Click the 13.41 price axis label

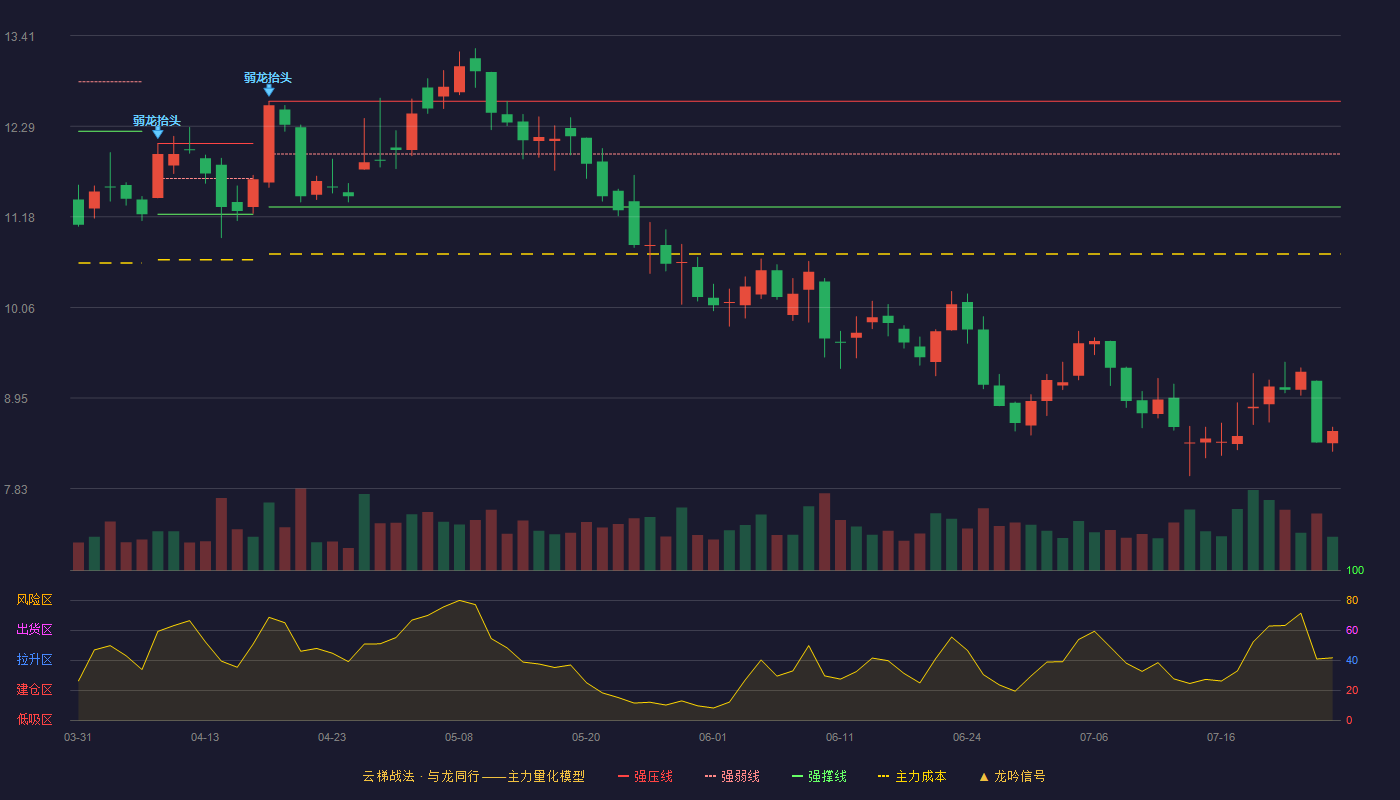19,37
